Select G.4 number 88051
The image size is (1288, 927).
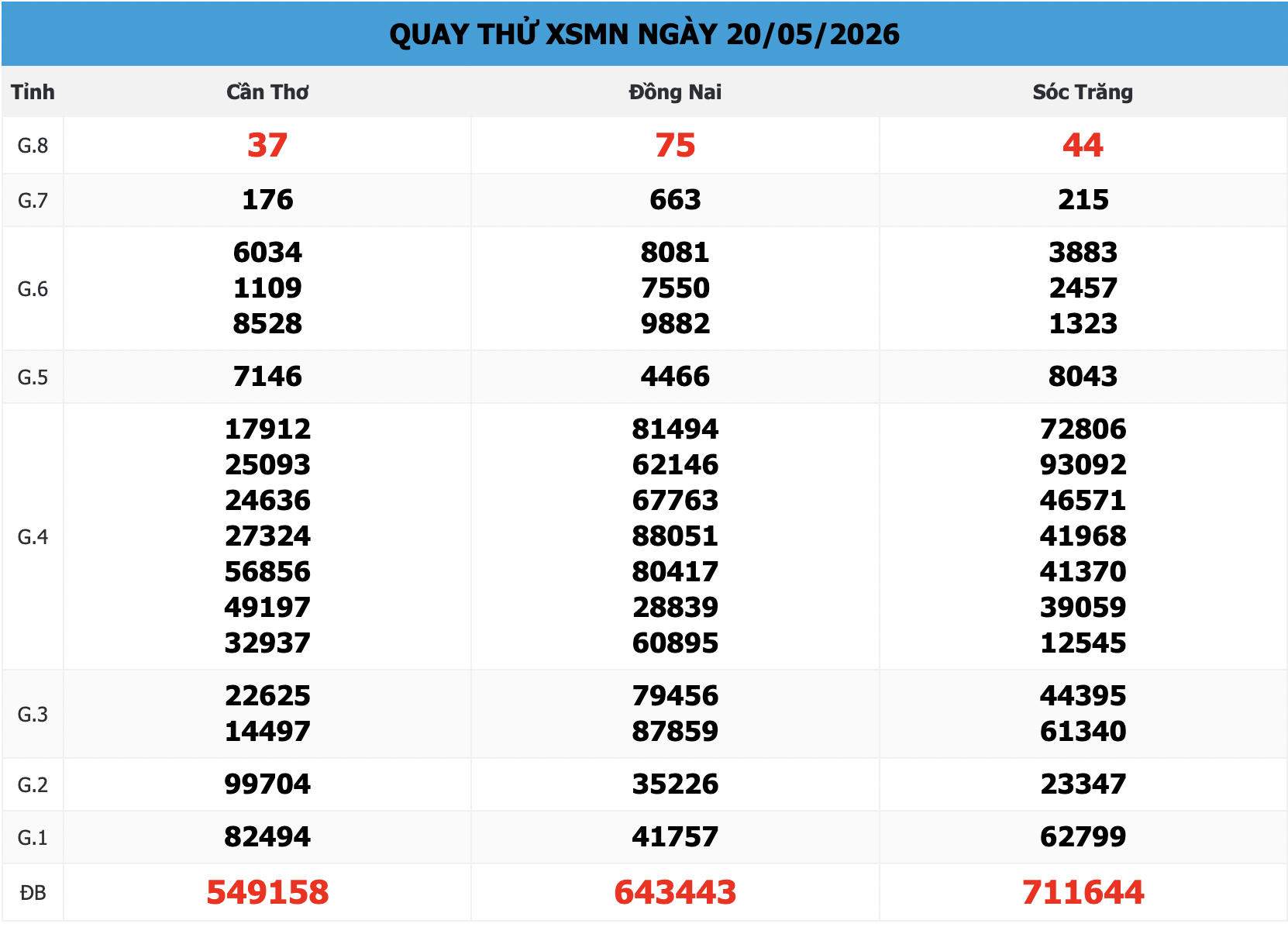tap(675, 536)
